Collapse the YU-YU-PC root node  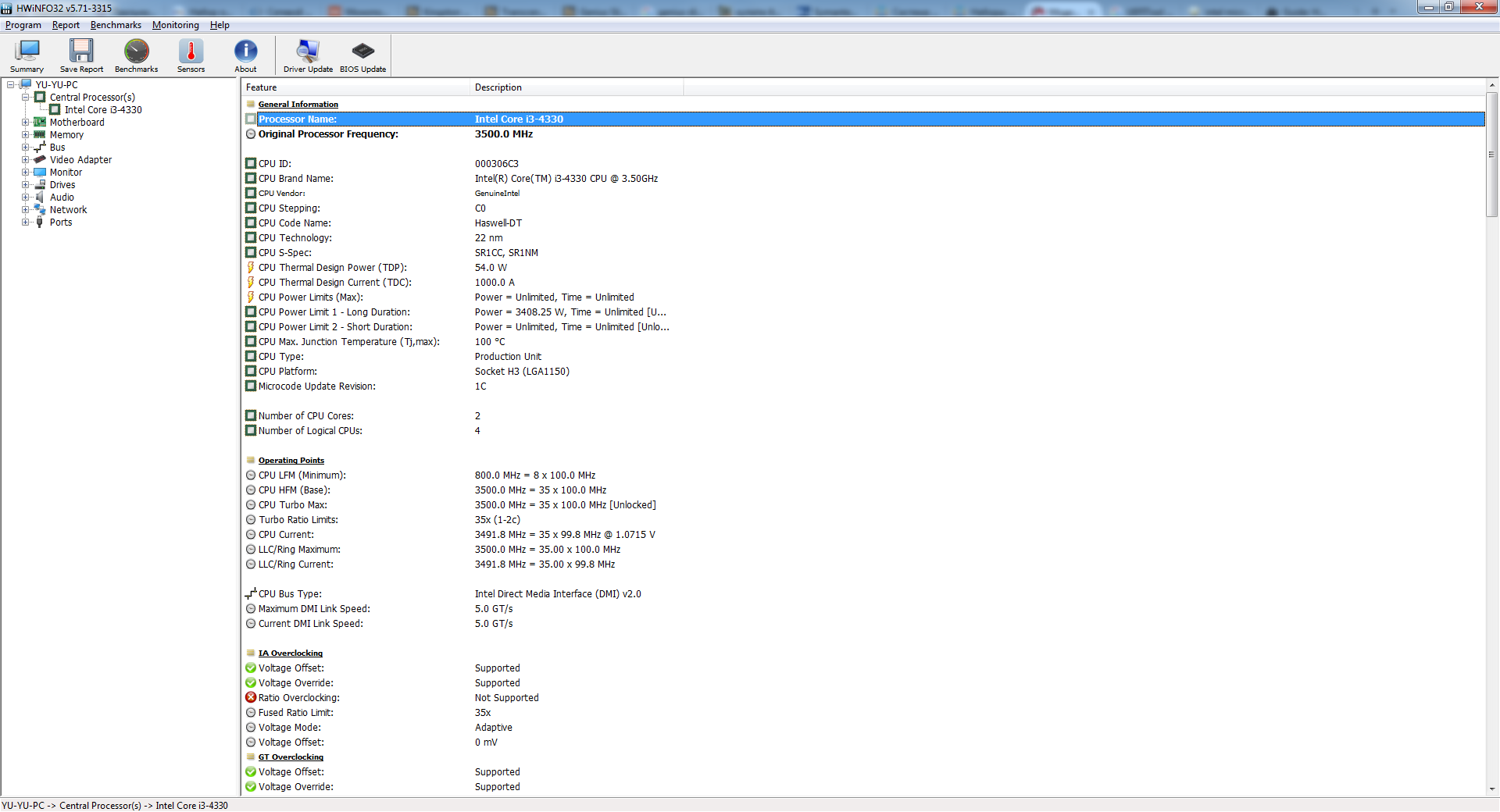click(x=11, y=84)
